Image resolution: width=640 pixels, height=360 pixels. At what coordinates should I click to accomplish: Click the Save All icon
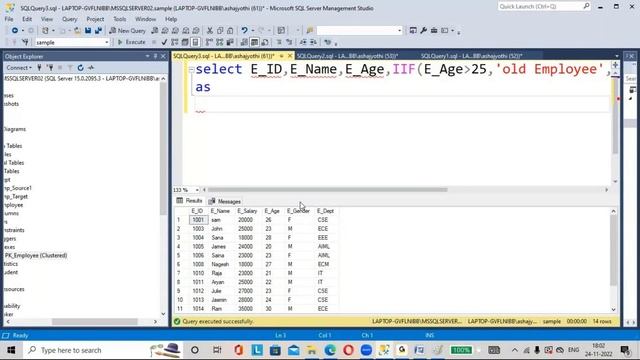[98, 31]
